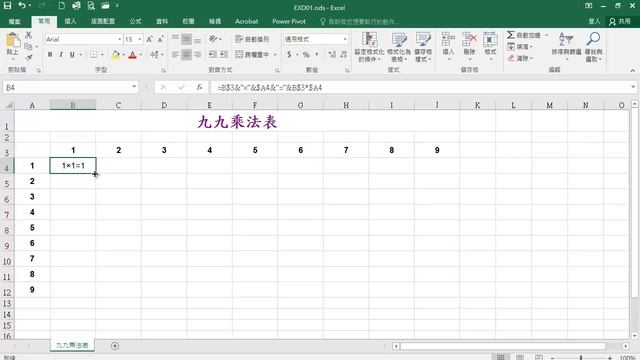
Task: Open Clear (清除) dropdown
Action: 520,58
